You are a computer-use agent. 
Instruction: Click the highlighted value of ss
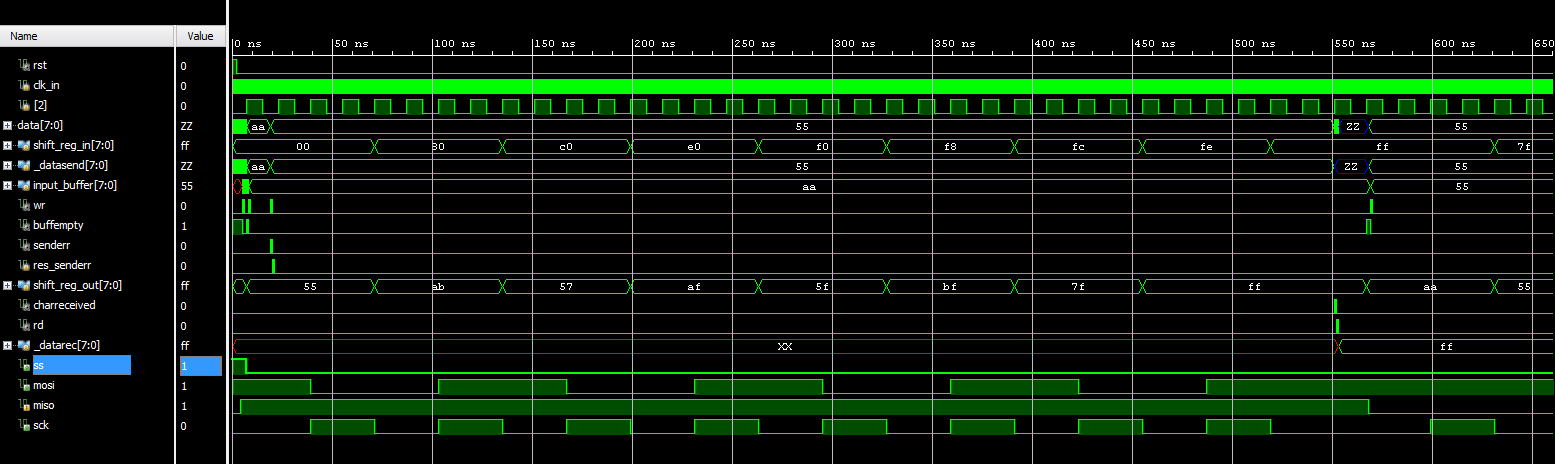coord(200,366)
